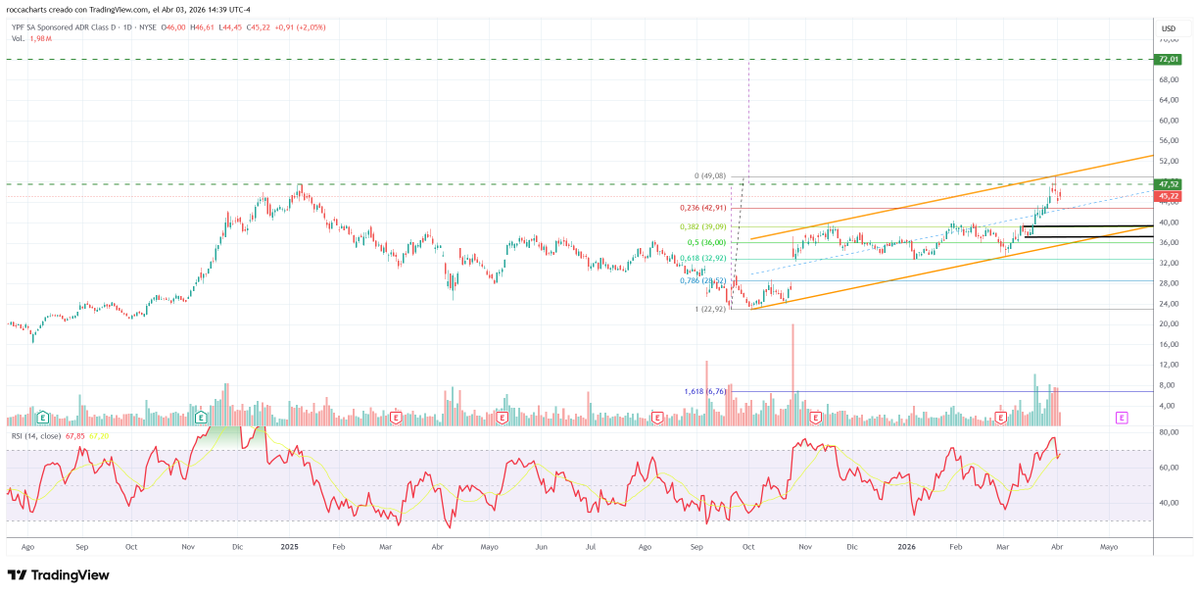Click the Abr label next to Mayo on time axis

click(1058, 547)
